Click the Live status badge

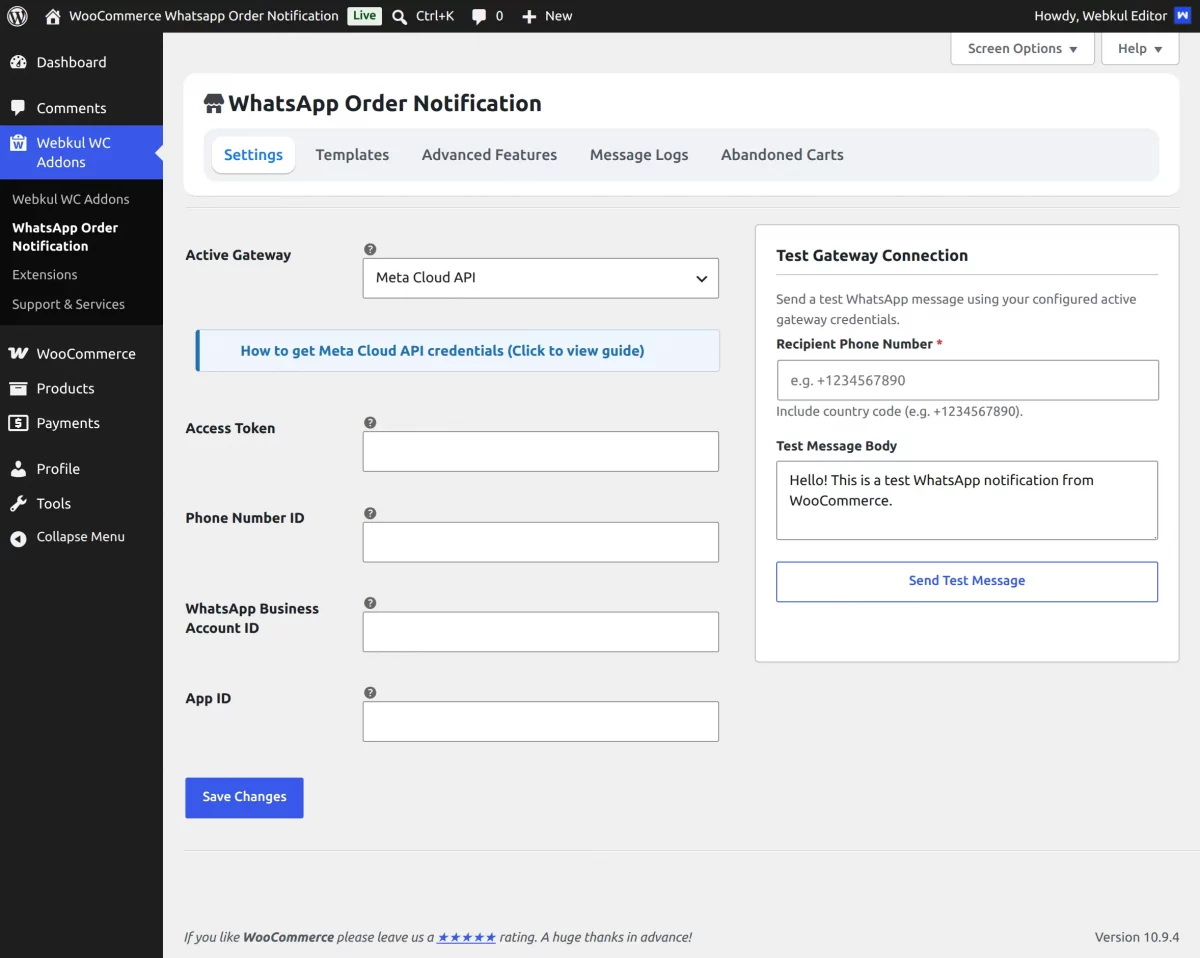365,16
